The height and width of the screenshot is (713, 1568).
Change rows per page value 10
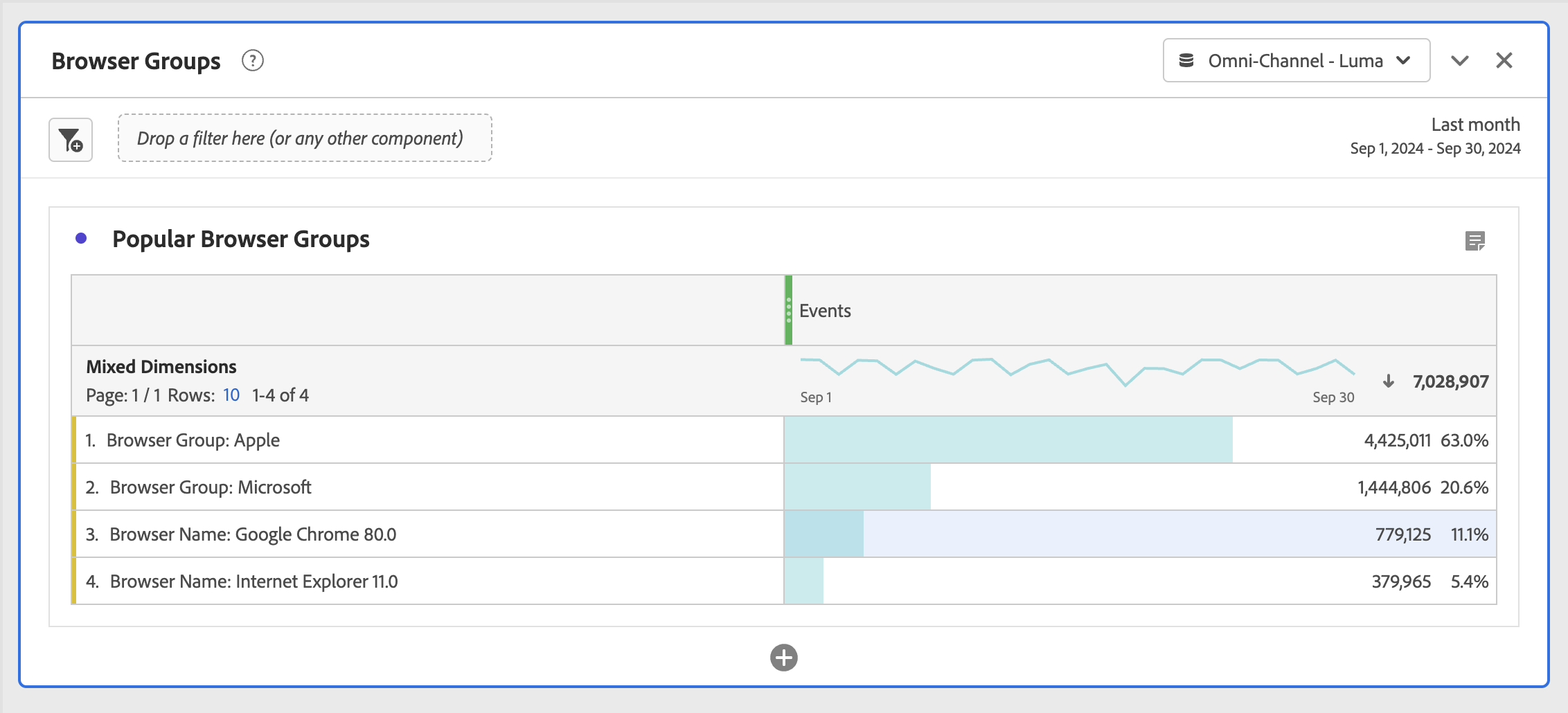coord(231,395)
